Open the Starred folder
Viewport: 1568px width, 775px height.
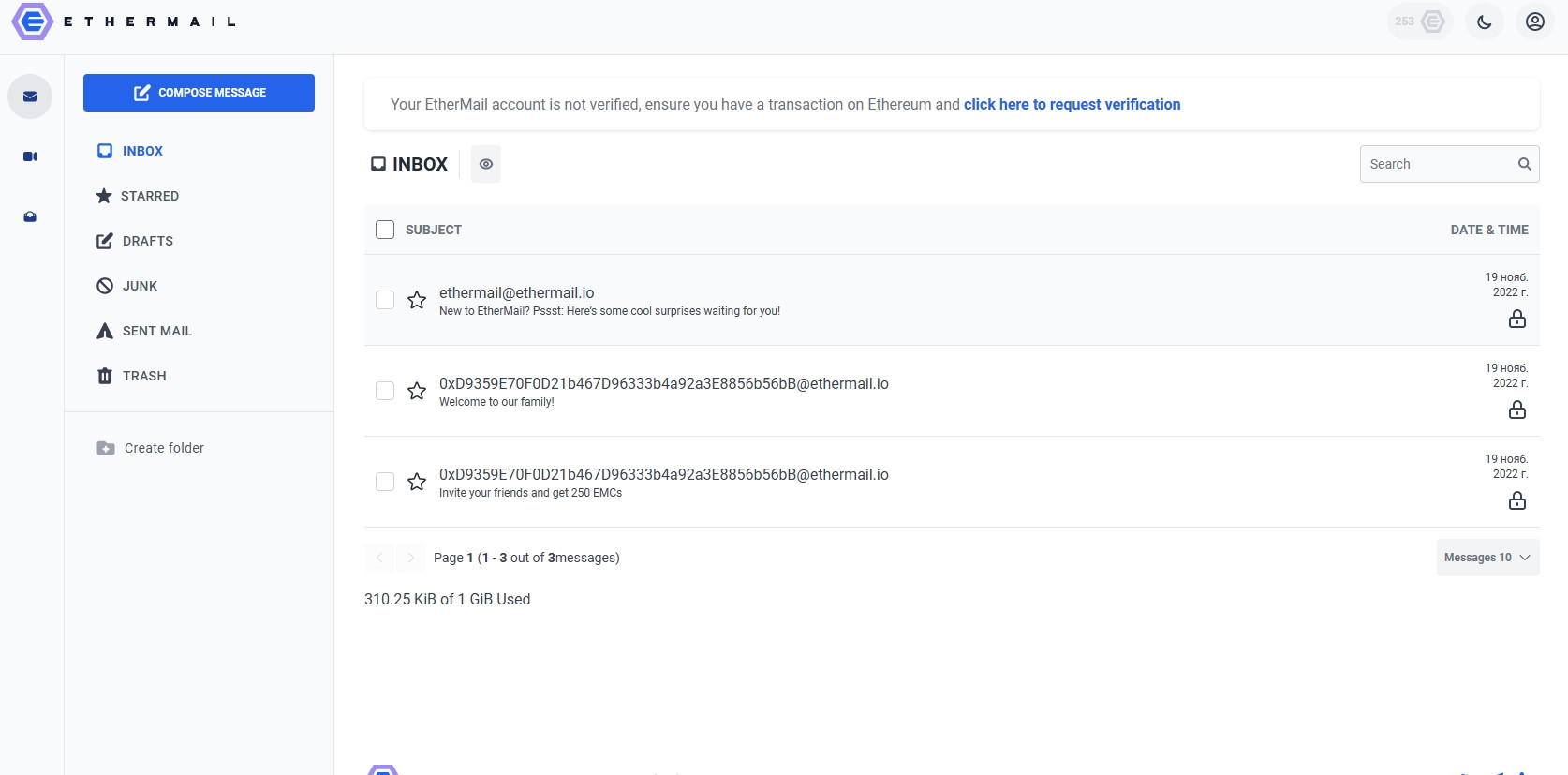coord(138,196)
